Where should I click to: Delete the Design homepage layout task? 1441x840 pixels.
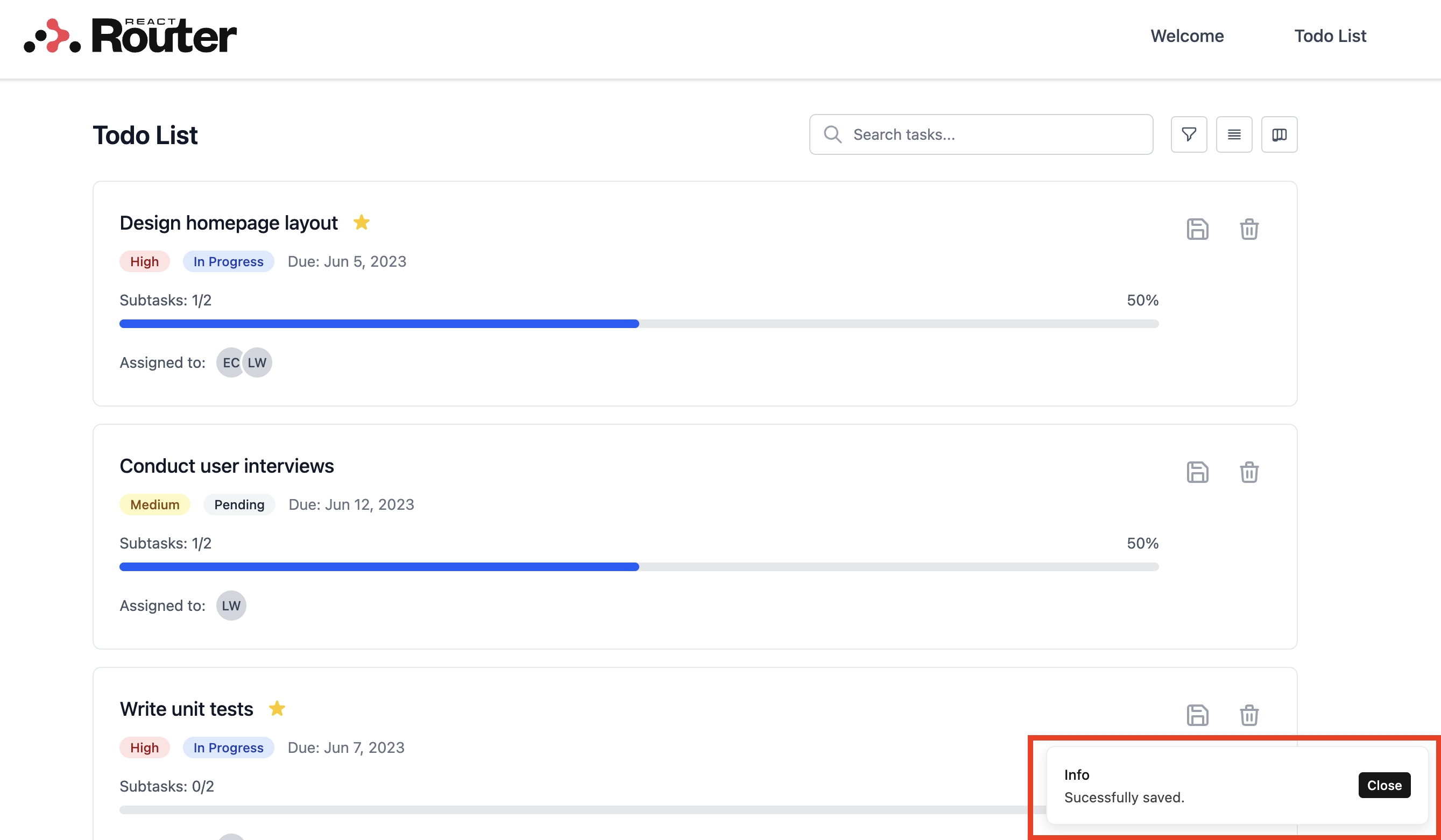[x=1248, y=229]
